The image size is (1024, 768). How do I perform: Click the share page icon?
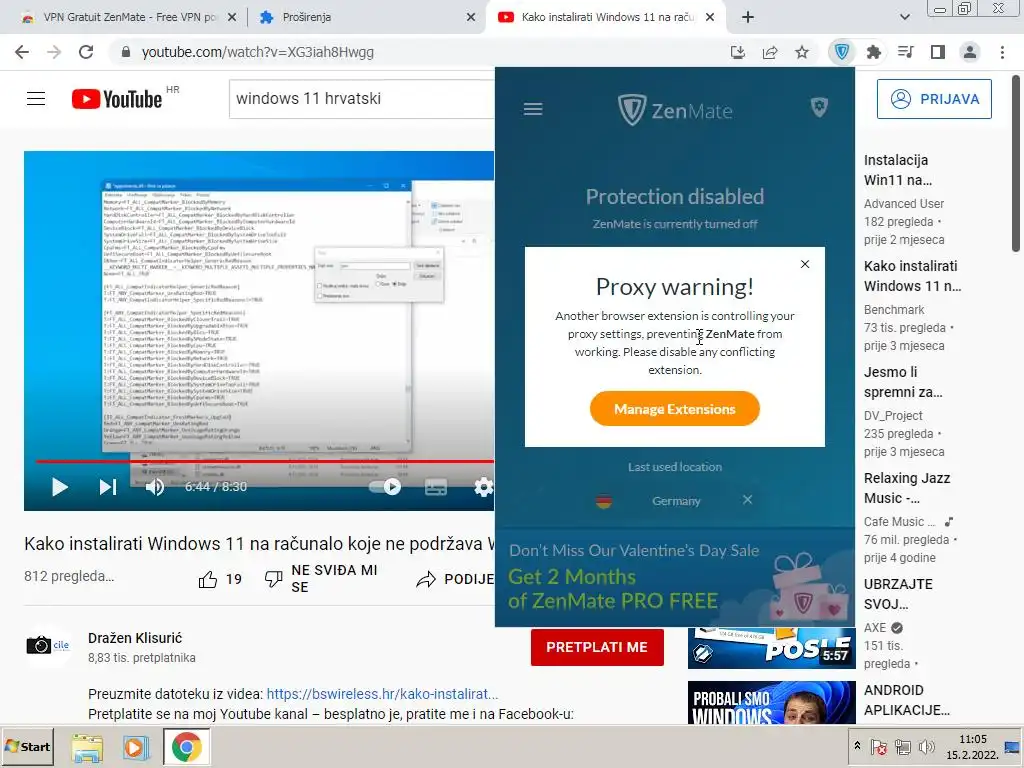pyautogui.click(x=770, y=52)
